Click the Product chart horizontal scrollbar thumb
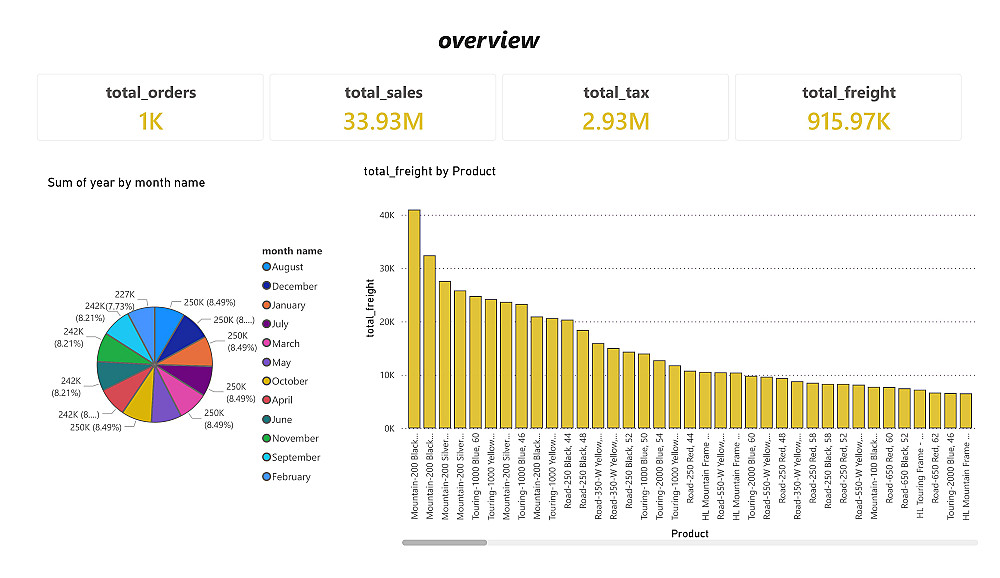 click(444, 542)
